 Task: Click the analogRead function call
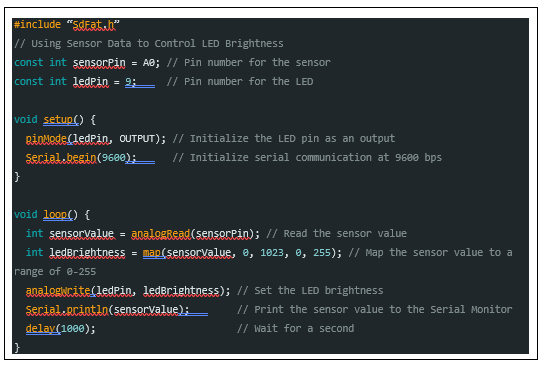pyautogui.click(x=161, y=233)
